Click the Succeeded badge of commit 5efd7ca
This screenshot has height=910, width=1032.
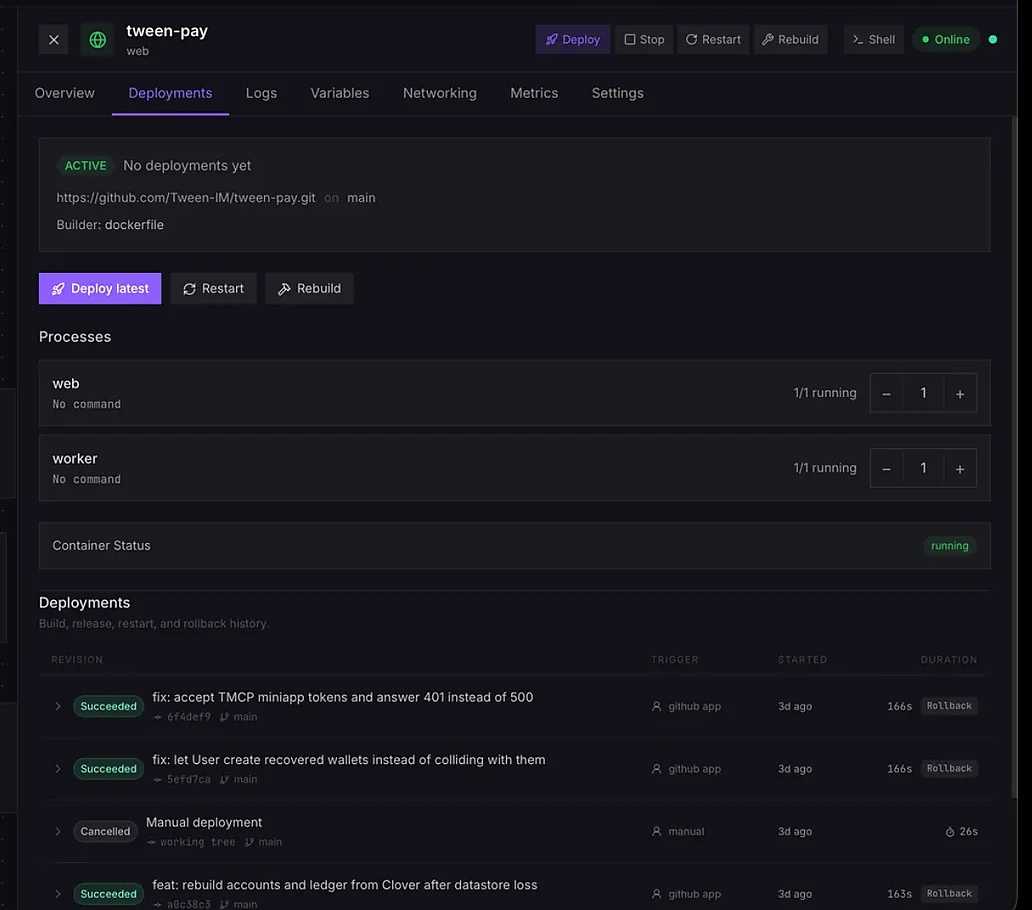109,769
